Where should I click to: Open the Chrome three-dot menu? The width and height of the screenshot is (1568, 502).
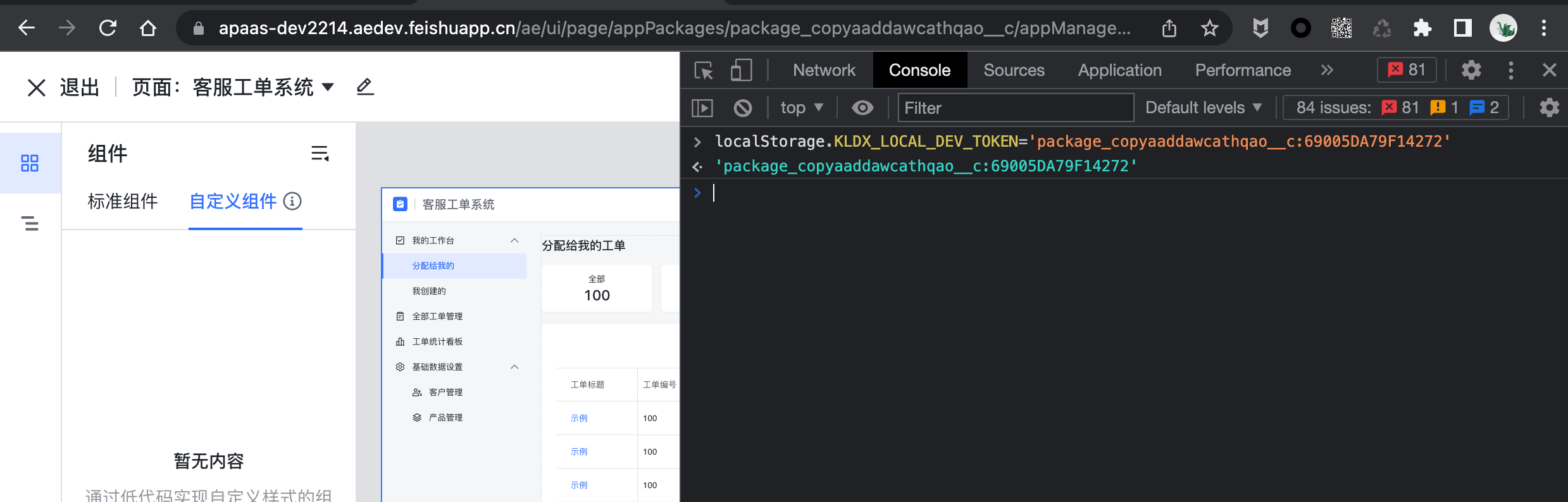(x=1544, y=28)
